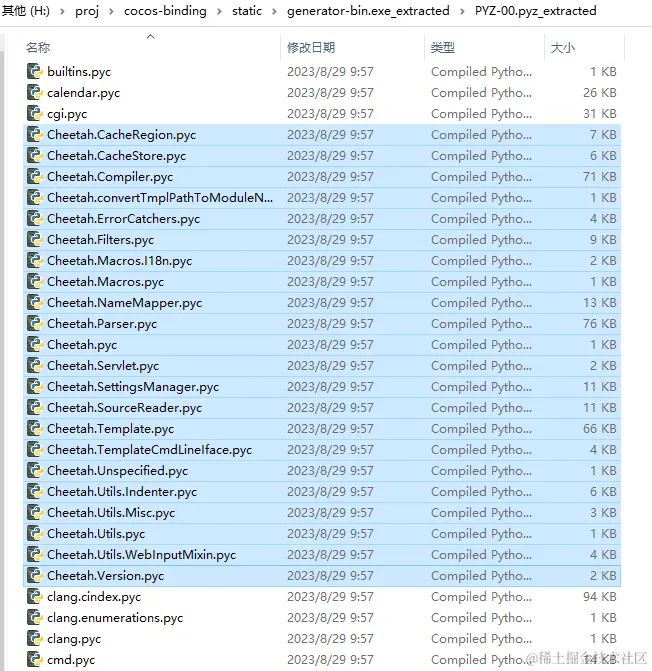Select file name clang.pyc

tap(74, 638)
